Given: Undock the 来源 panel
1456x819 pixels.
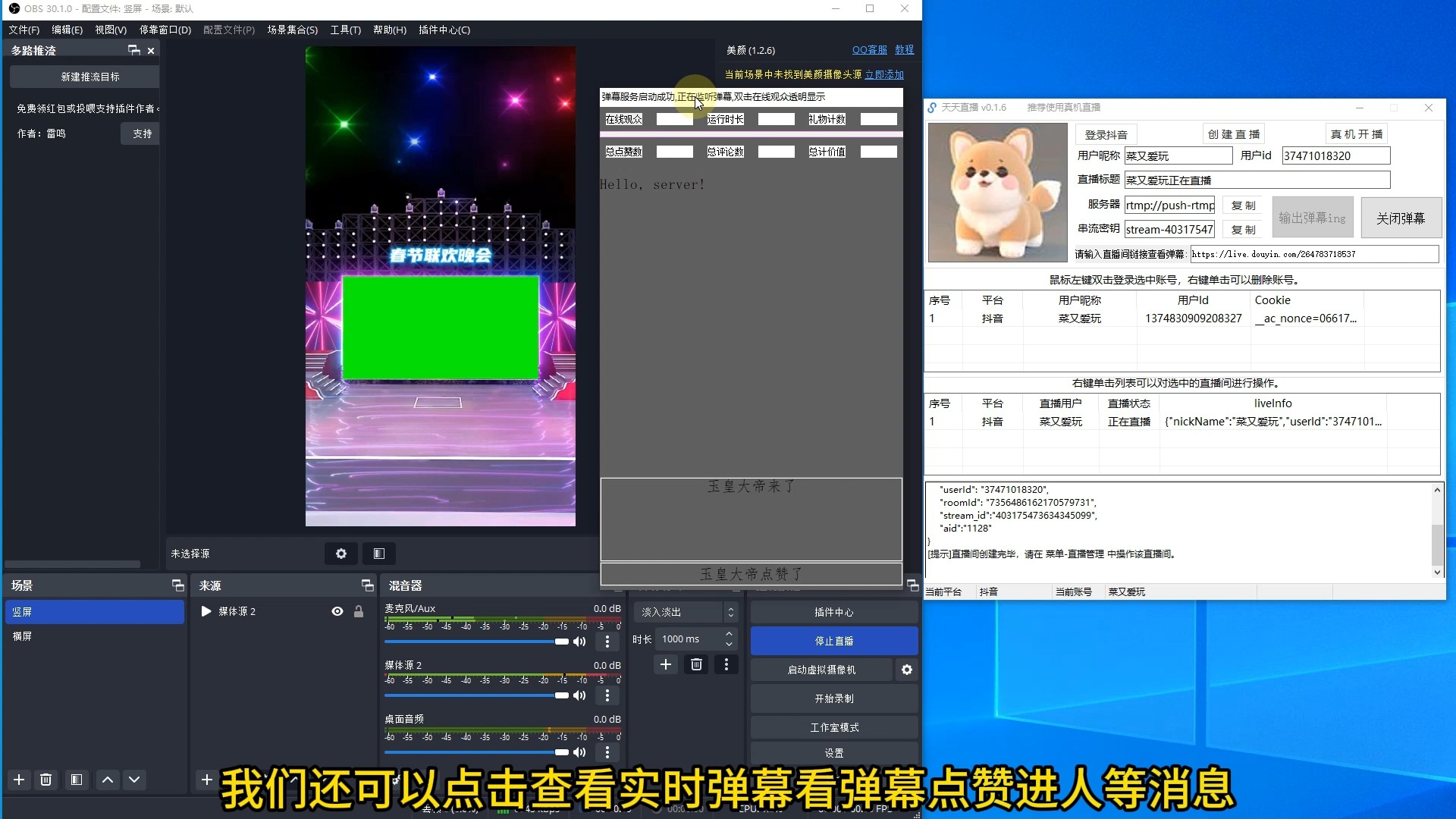Looking at the screenshot, I should click(x=368, y=585).
